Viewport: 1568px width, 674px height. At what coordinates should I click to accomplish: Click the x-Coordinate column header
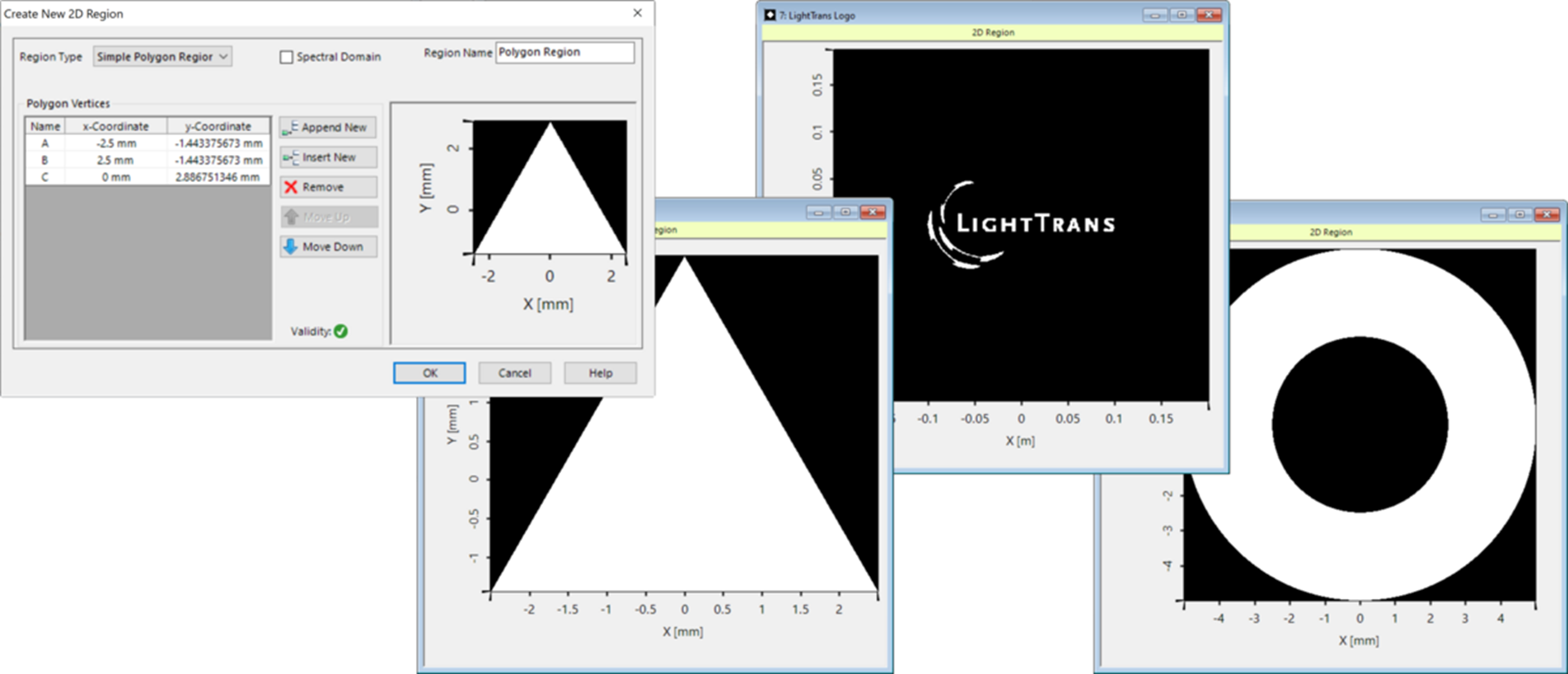click(x=115, y=126)
